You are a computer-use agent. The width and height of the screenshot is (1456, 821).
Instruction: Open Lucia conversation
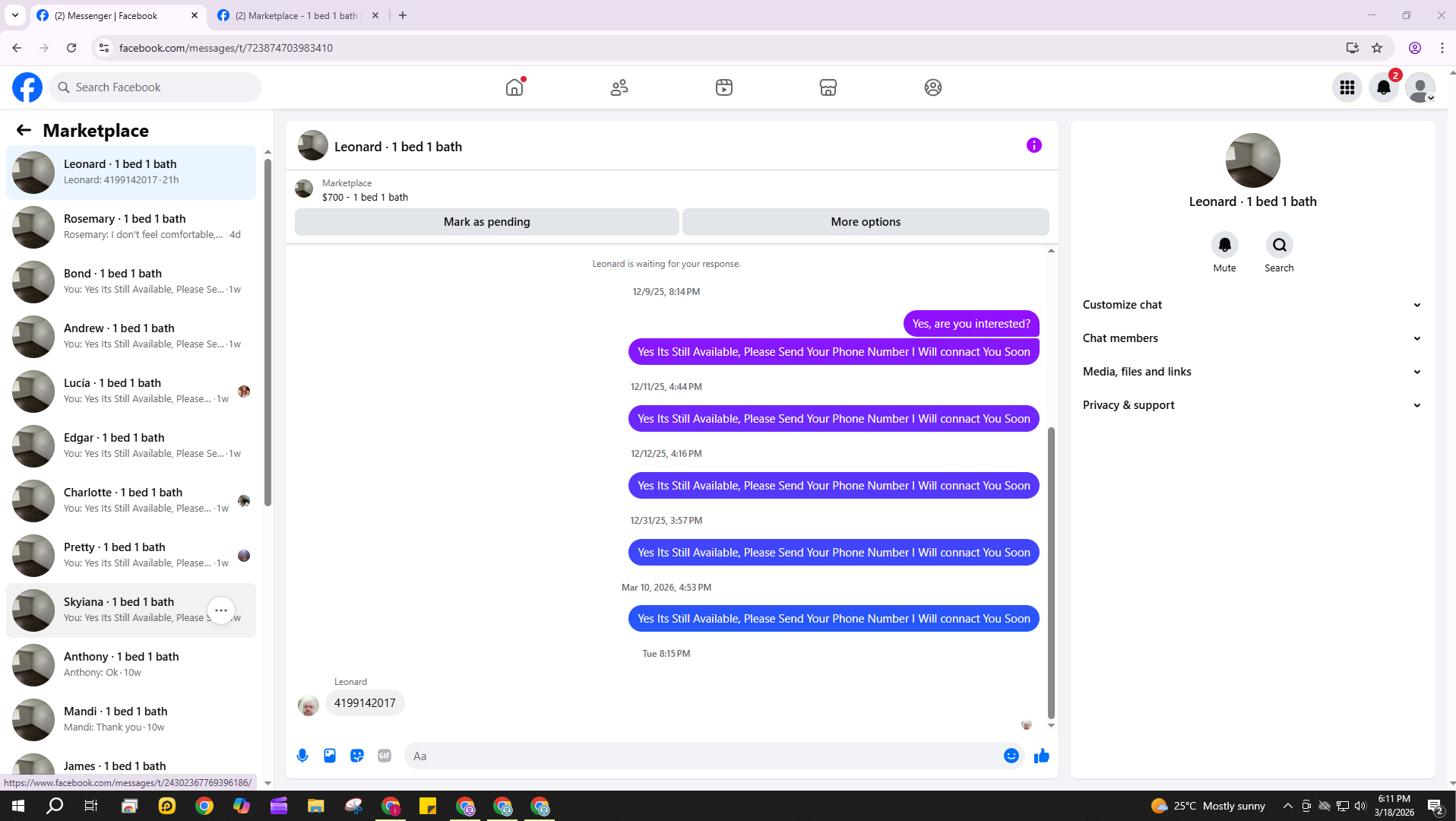131,391
